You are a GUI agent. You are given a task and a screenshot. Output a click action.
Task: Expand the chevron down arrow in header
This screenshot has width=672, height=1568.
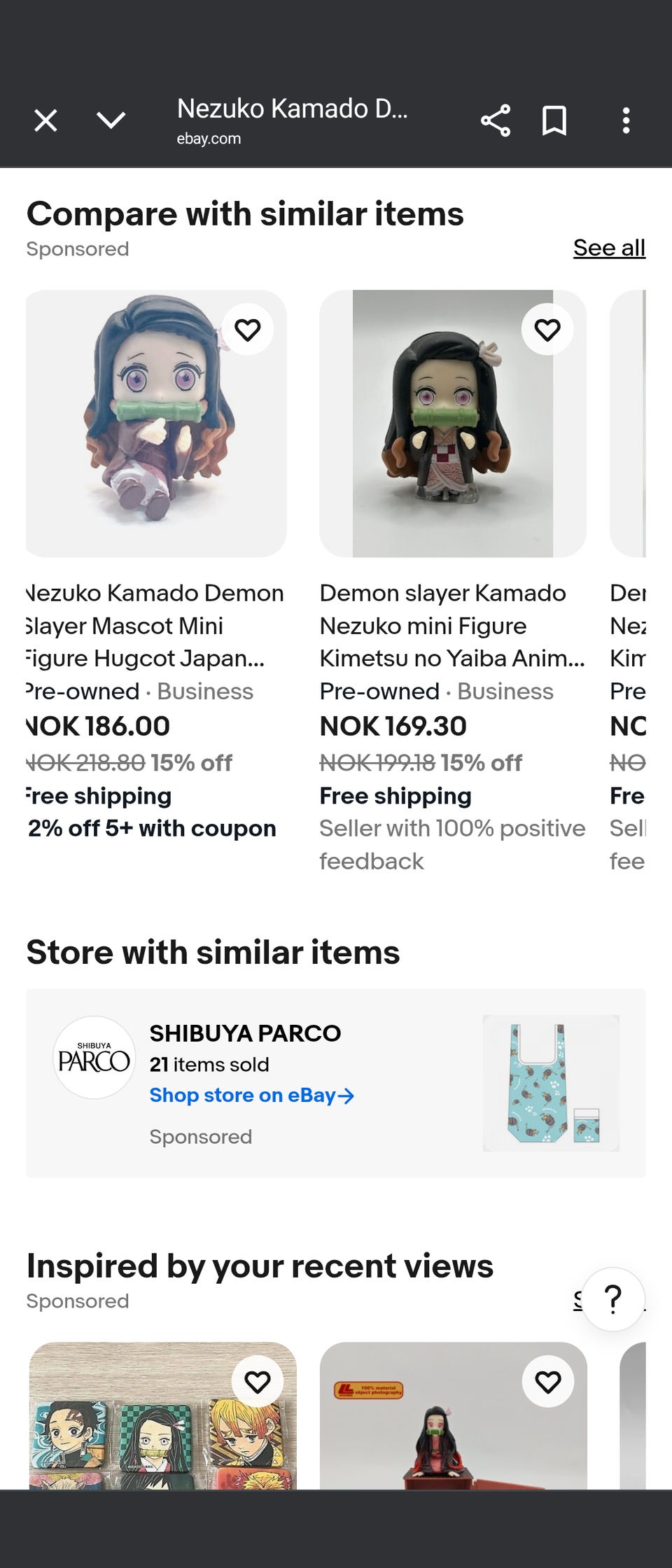tap(111, 120)
